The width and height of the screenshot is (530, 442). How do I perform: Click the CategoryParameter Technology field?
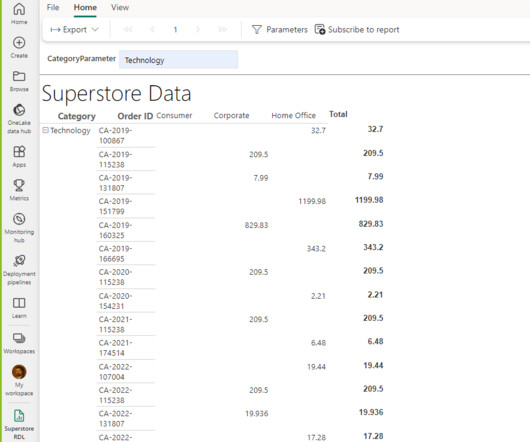pyautogui.click(x=178, y=59)
